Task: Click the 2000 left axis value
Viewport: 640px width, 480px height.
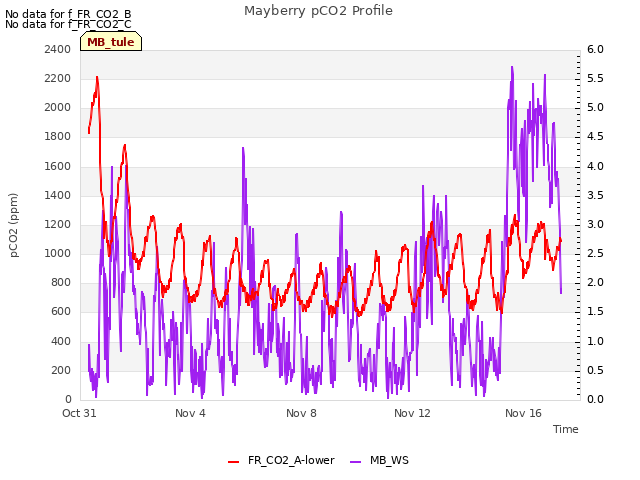Action: 58,107
